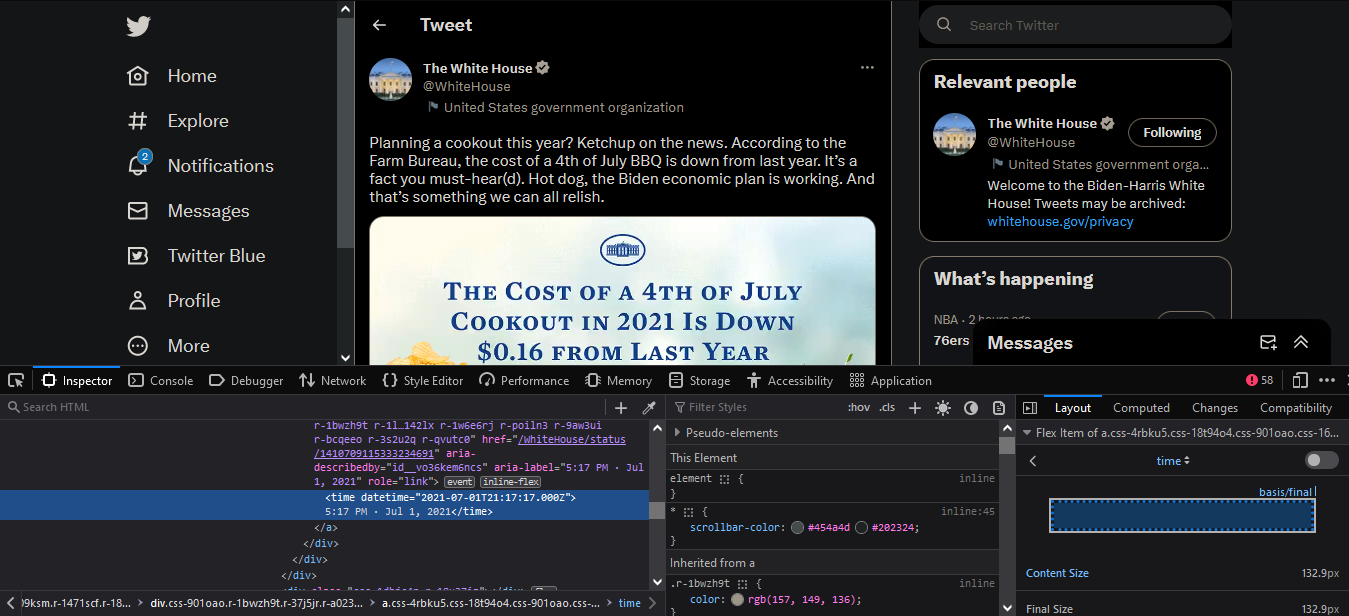Toggle dark color scheme simulation
The image size is (1349, 616).
(x=971, y=407)
